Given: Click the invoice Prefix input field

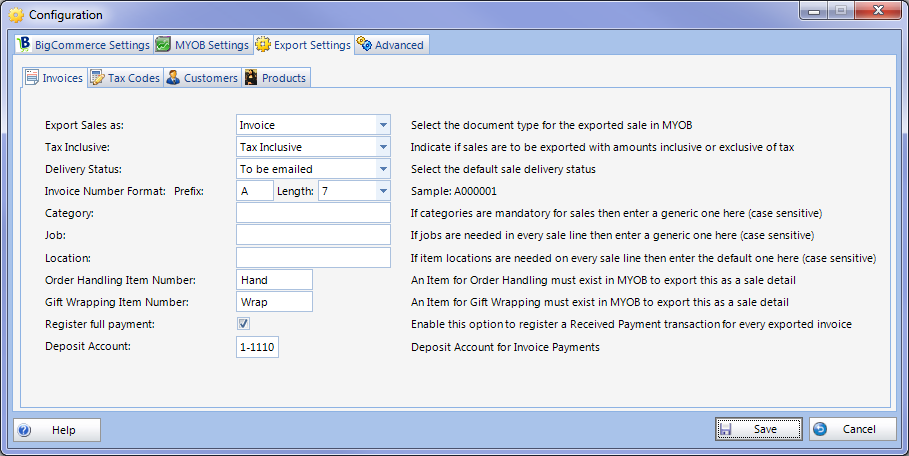Looking at the screenshot, I should click(x=254, y=191).
